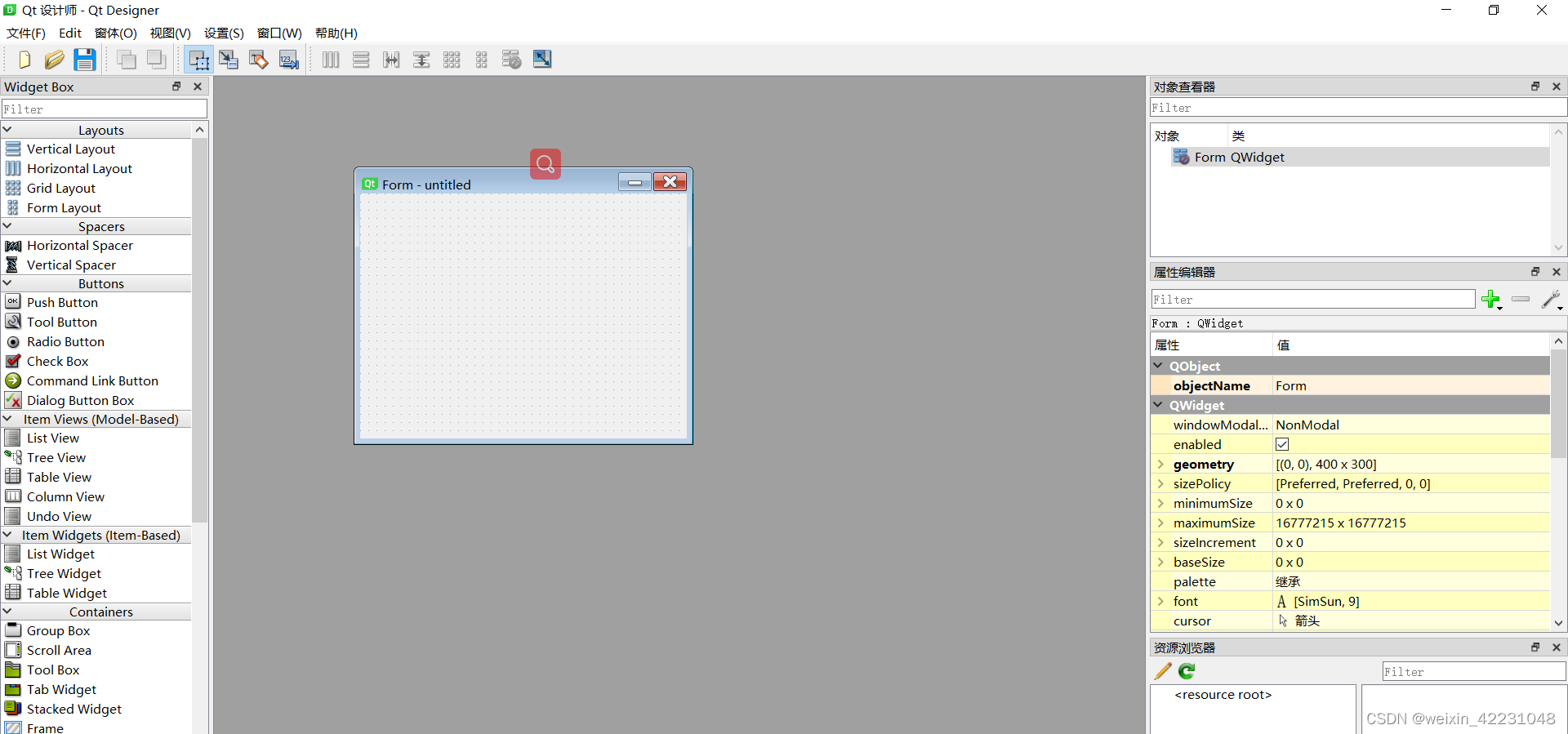Viewport: 1568px width, 734px height.
Task: Float the Property Editor panel
Action: coord(1535,272)
